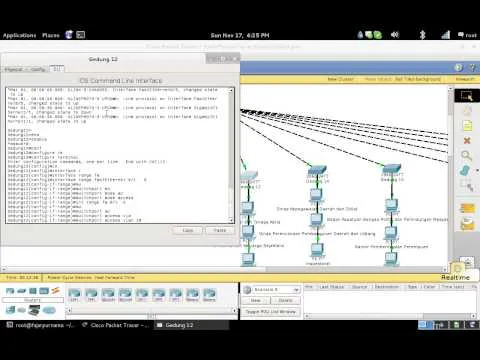Image resolution: width=480 pixels, height=360 pixels.
Task: Open the Places menu
Action: pyautogui.click(x=51, y=35)
